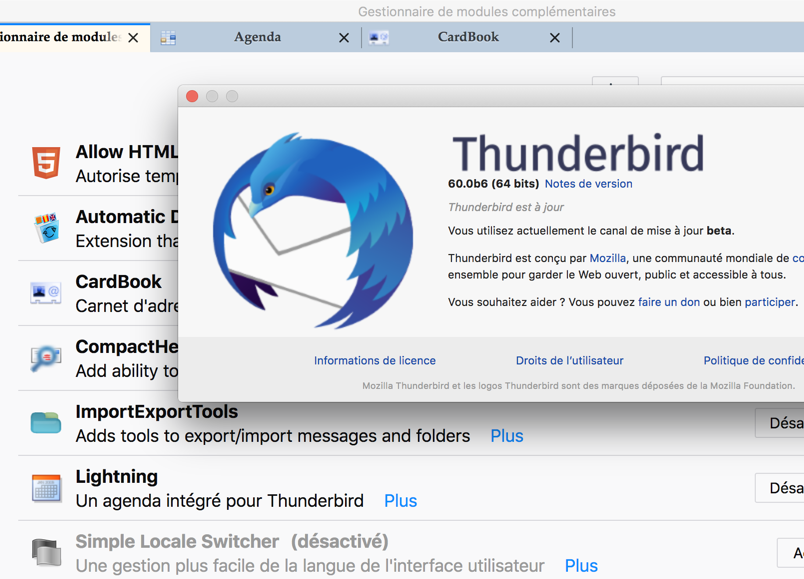Image resolution: width=804 pixels, height=579 pixels.
Task: Click the ImportExportTools add-on title
Action: 156,412
